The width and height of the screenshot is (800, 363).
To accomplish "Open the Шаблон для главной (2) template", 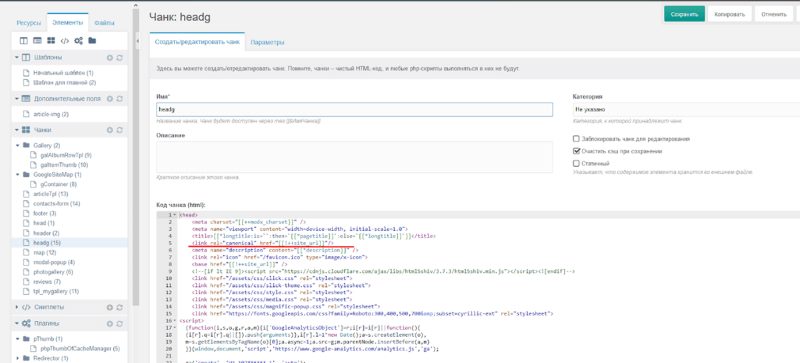I will tap(65, 82).
